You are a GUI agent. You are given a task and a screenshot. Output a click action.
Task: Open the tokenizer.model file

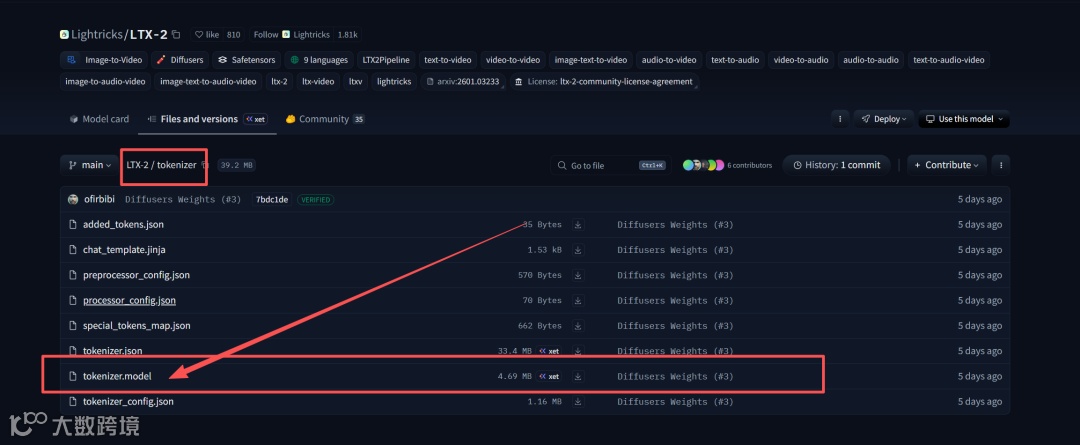click(x=116, y=376)
